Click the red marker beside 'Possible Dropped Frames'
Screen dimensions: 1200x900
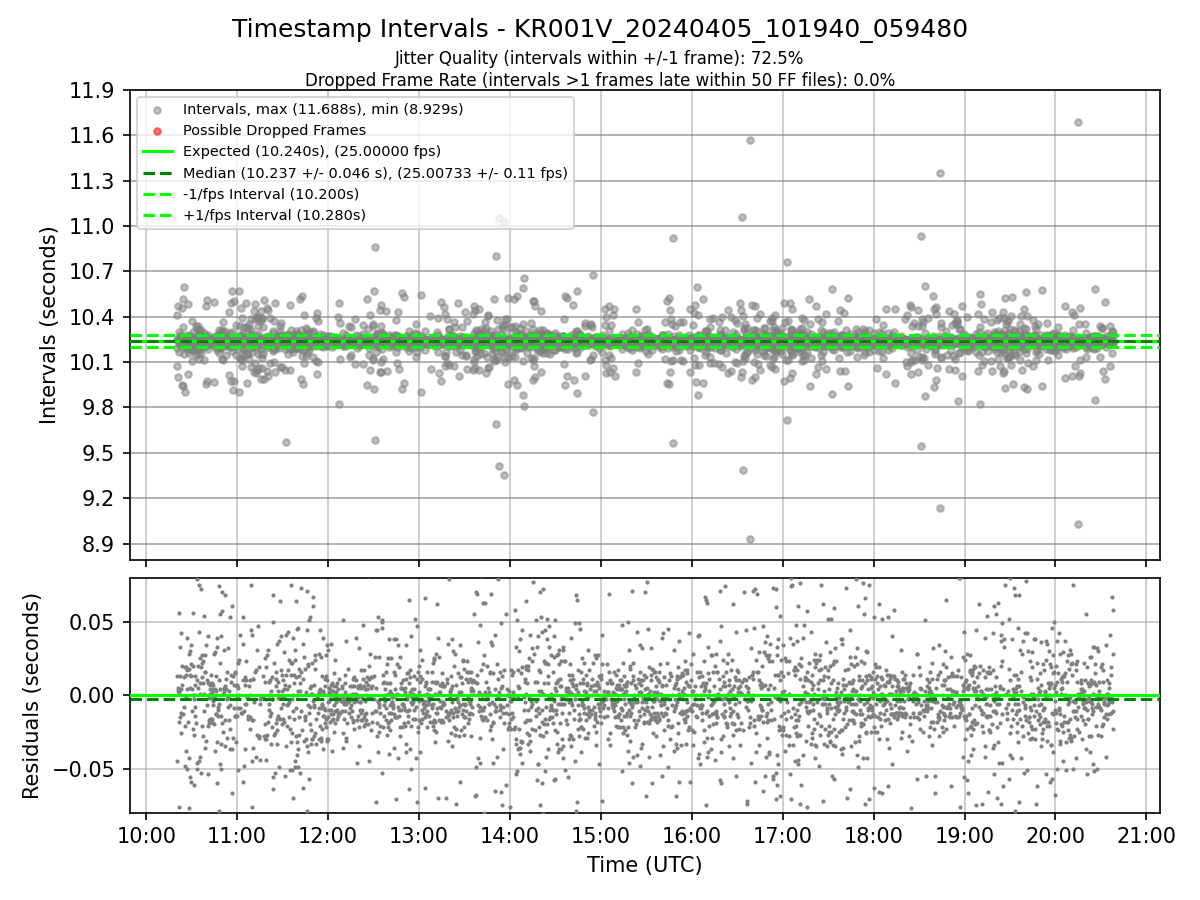[157, 130]
